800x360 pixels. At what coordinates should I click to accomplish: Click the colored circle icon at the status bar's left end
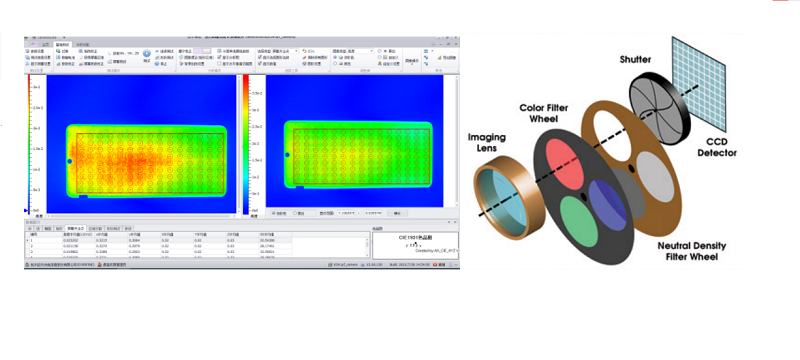pyautogui.click(x=27, y=265)
